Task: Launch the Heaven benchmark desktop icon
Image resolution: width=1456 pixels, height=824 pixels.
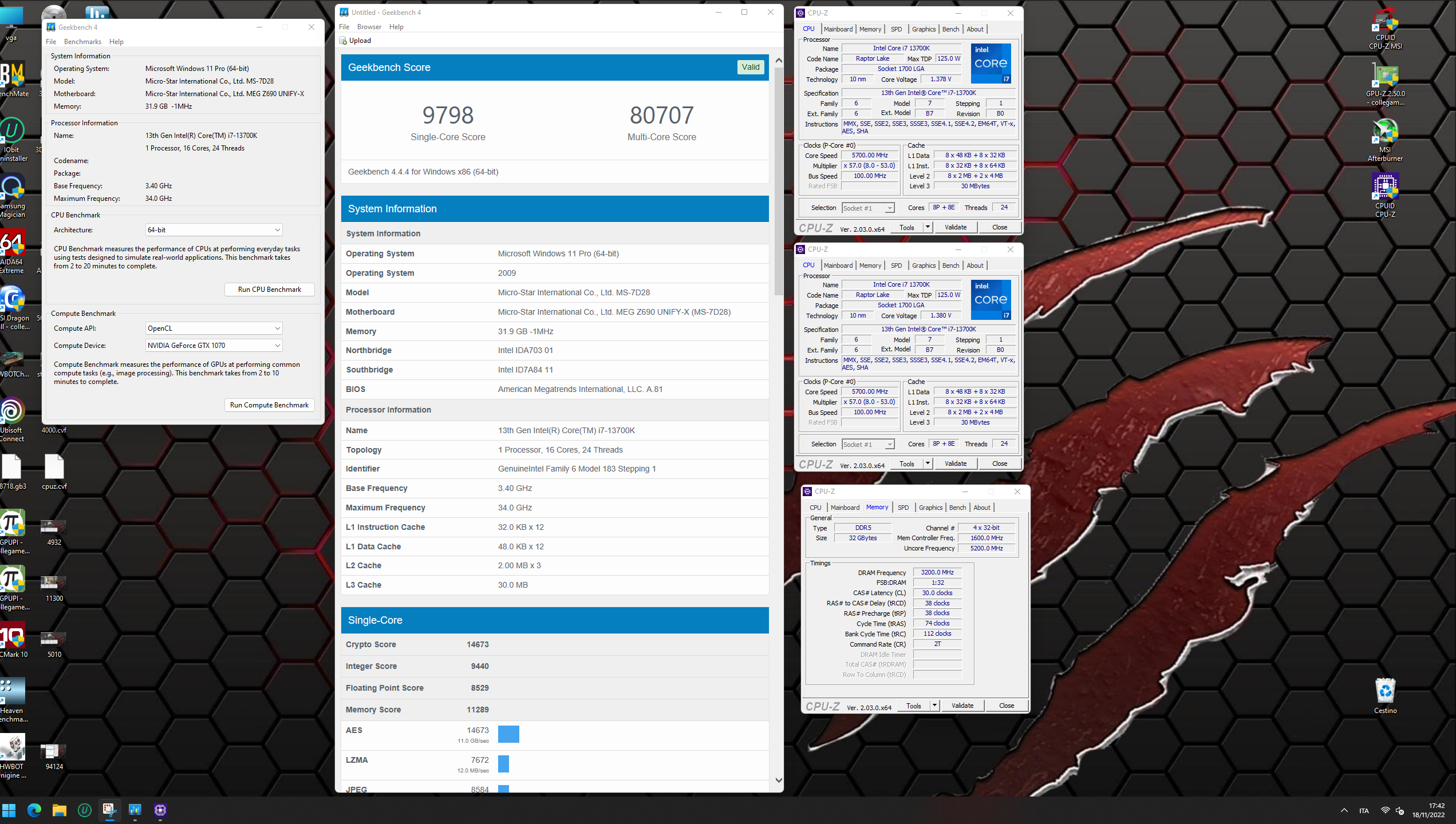Action: [13, 700]
